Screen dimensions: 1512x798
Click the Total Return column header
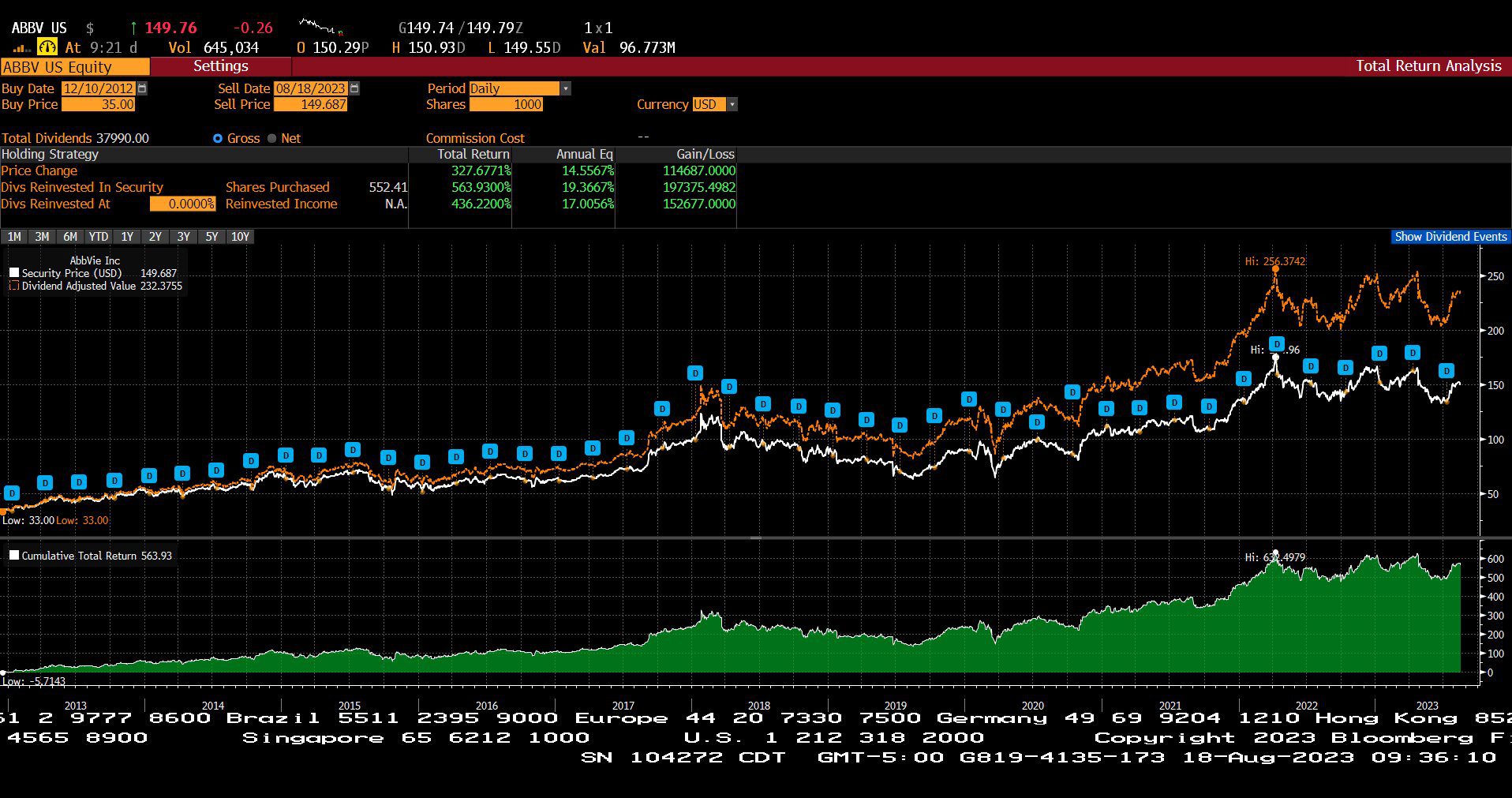pyautogui.click(x=473, y=154)
